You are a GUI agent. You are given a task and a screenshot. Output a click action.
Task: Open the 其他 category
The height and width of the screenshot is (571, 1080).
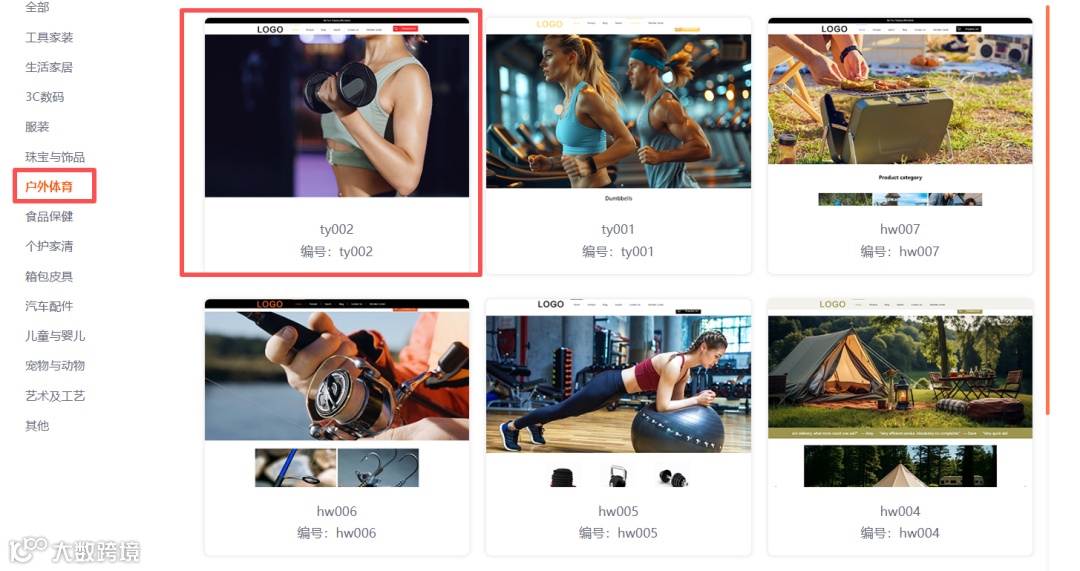coord(37,426)
